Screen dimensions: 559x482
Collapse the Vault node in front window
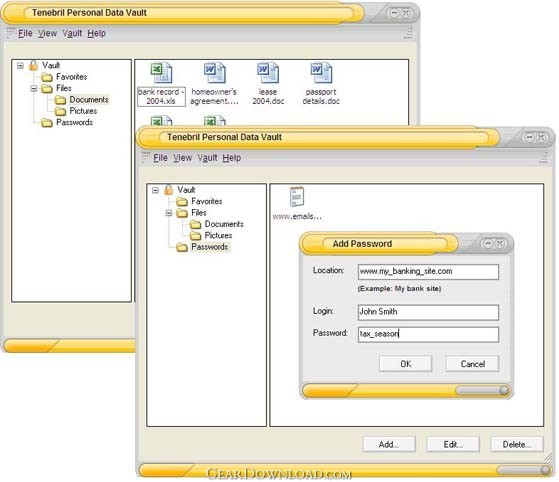click(155, 190)
